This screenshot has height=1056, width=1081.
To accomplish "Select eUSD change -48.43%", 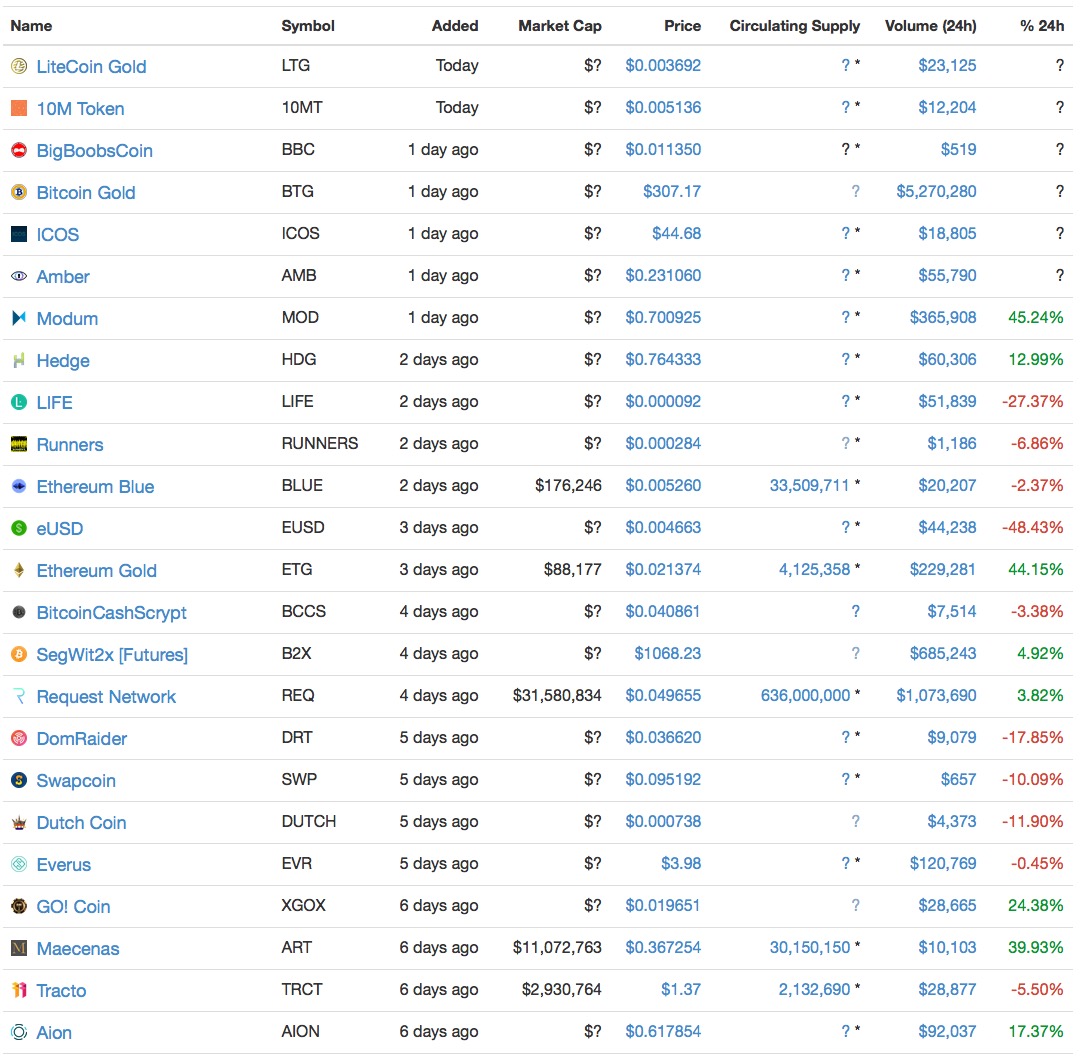I will coord(1033,528).
